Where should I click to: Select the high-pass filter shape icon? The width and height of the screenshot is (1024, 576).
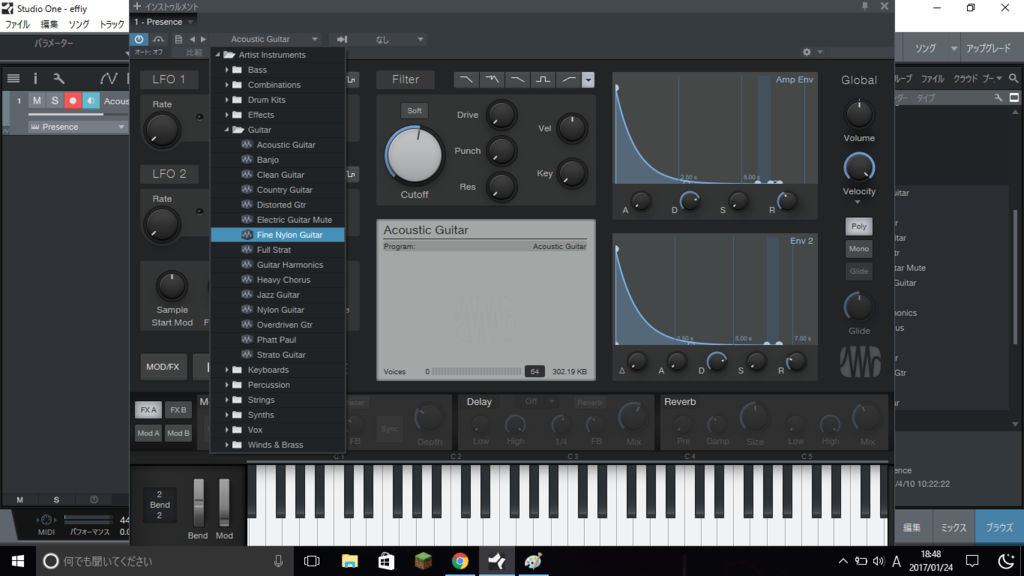(569, 79)
